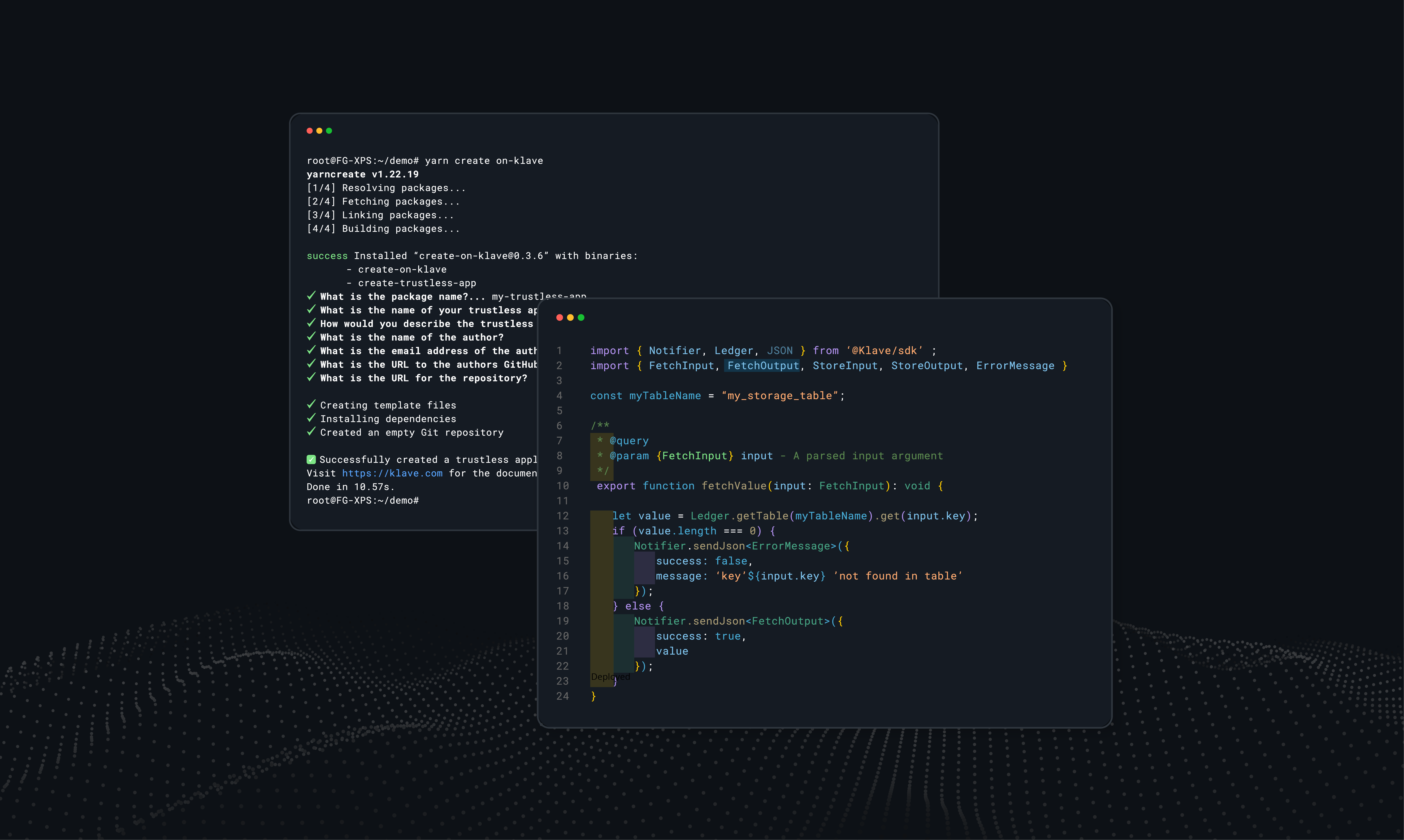This screenshot has height=840, width=1404.
Task: Click 'StoreInput' in the second import line
Action: [x=845, y=366]
